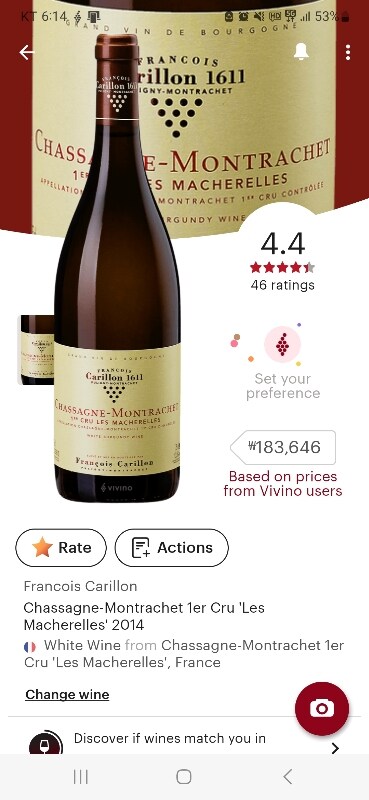Image resolution: width=369 pixels, height=800 pixels.
Task: Expand the wine match chevron arrow
Action: tap(335, 748)
